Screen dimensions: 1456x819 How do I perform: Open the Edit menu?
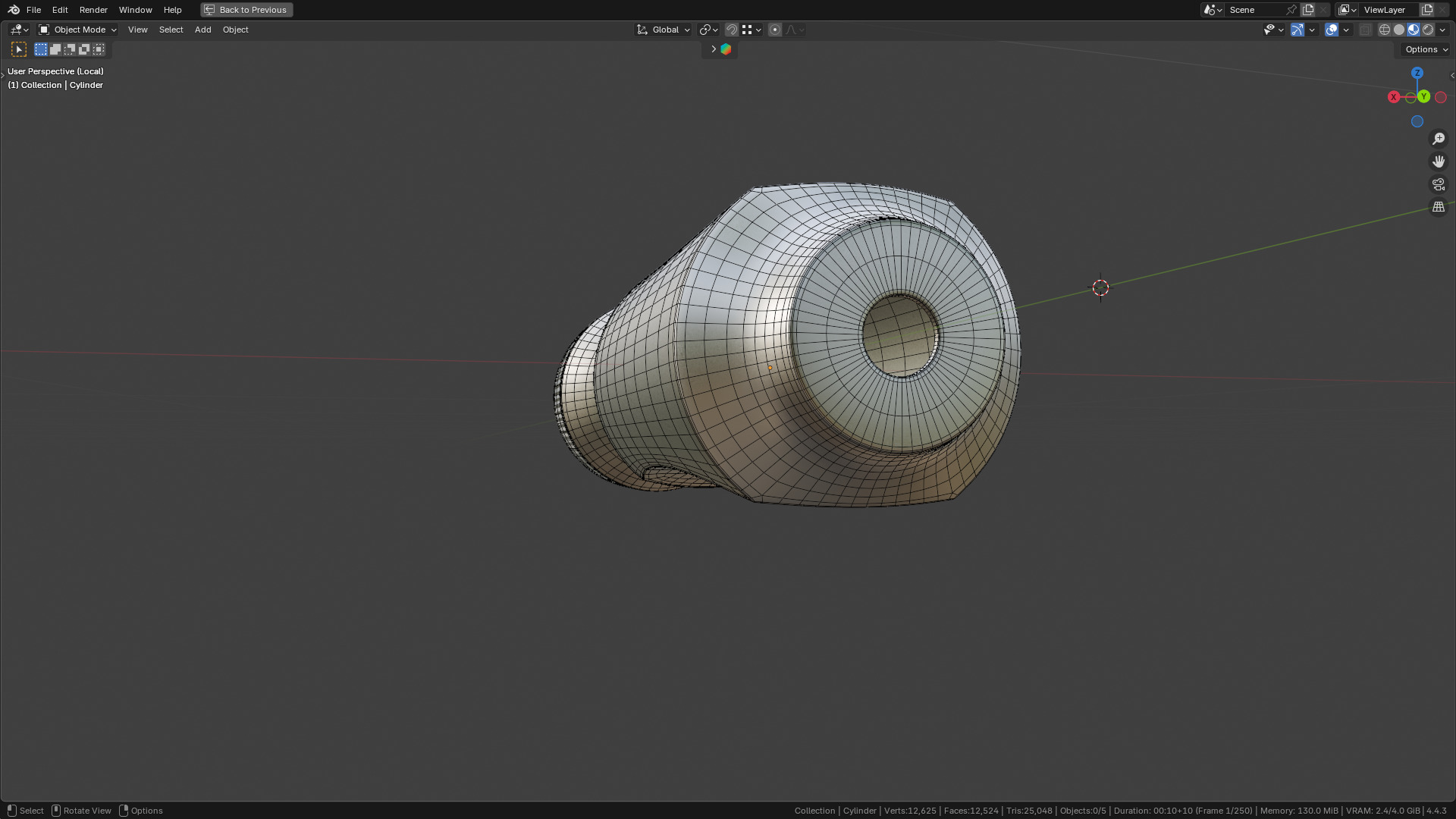pyautogui.click(x=60, y=10)
